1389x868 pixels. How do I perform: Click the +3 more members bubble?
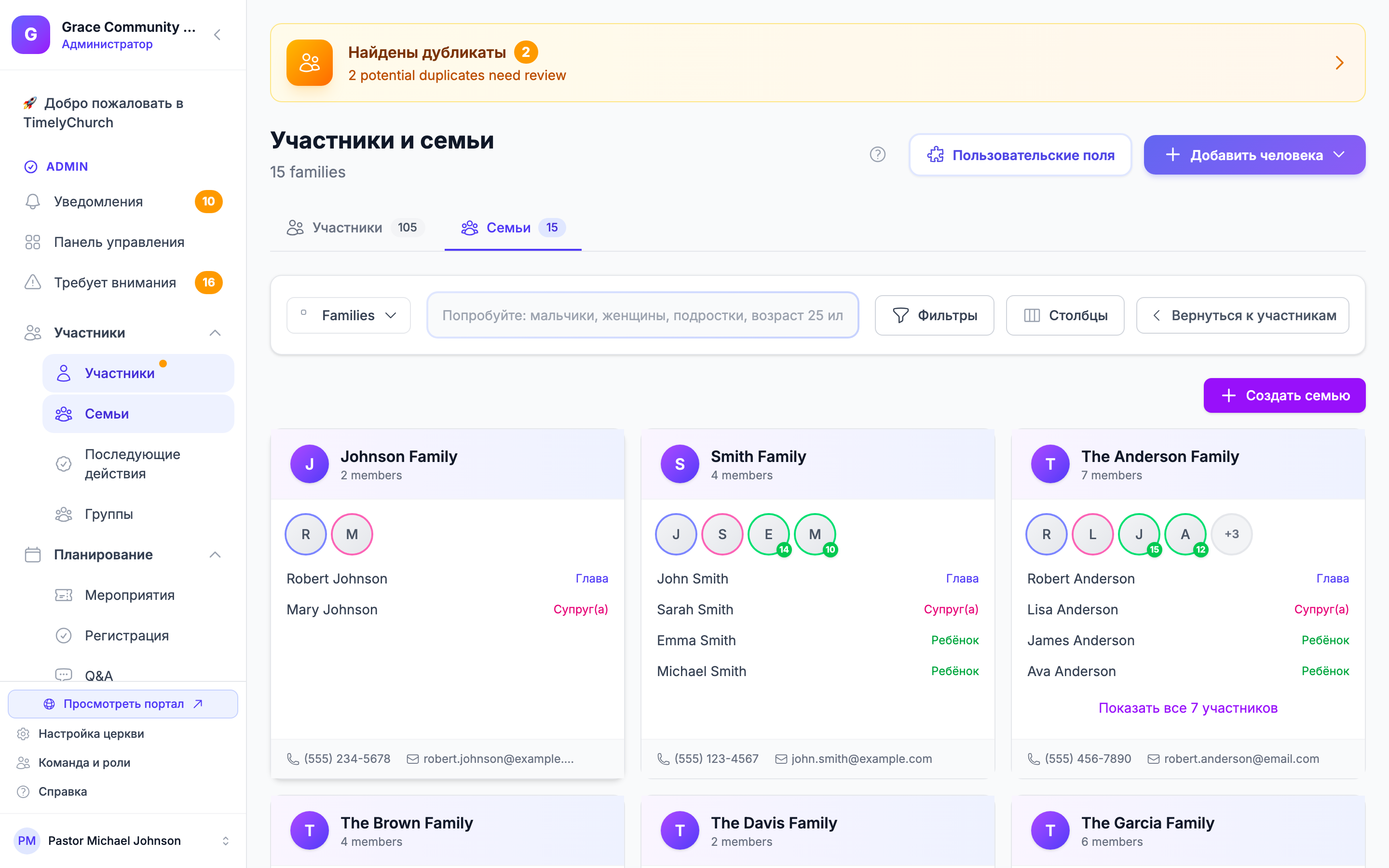(x=1232, y=534)
